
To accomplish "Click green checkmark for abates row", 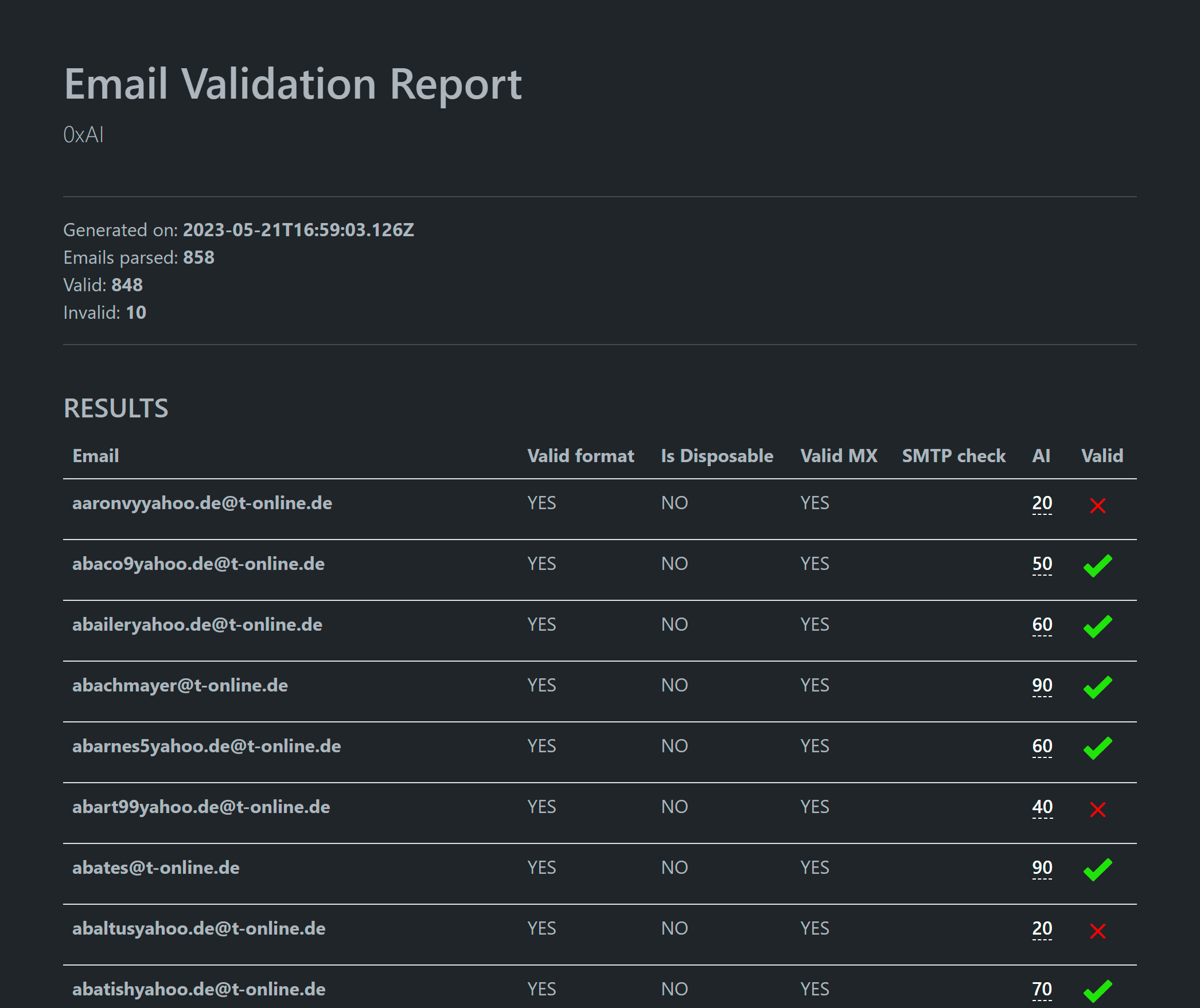I will point(1097,870).
